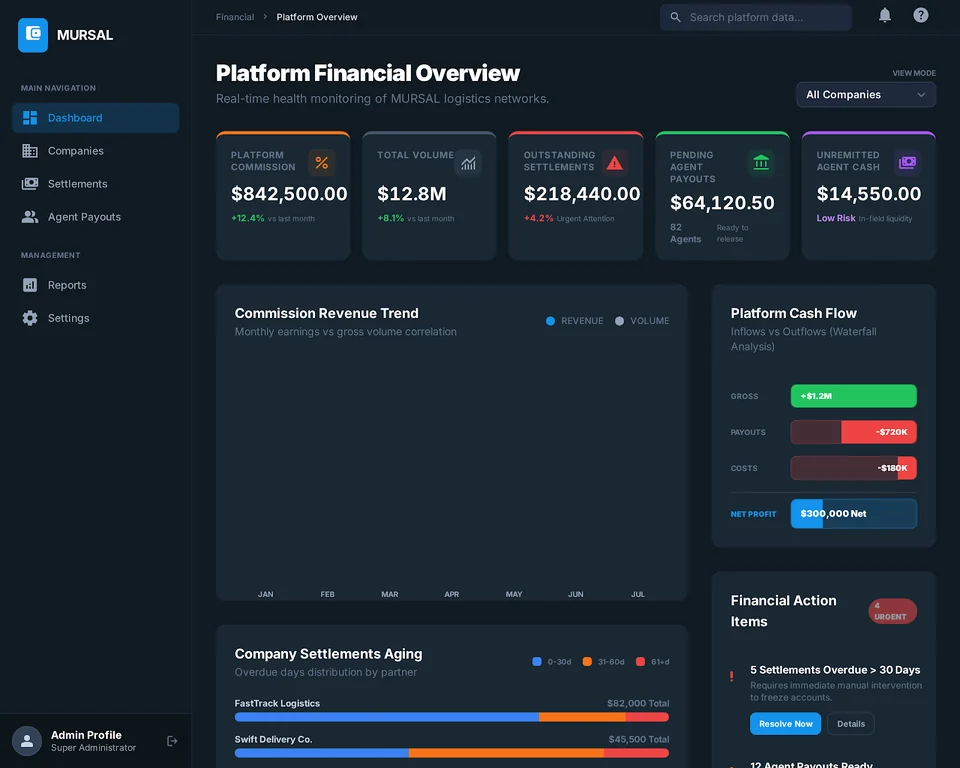Open Settlements navigation item

96,184
